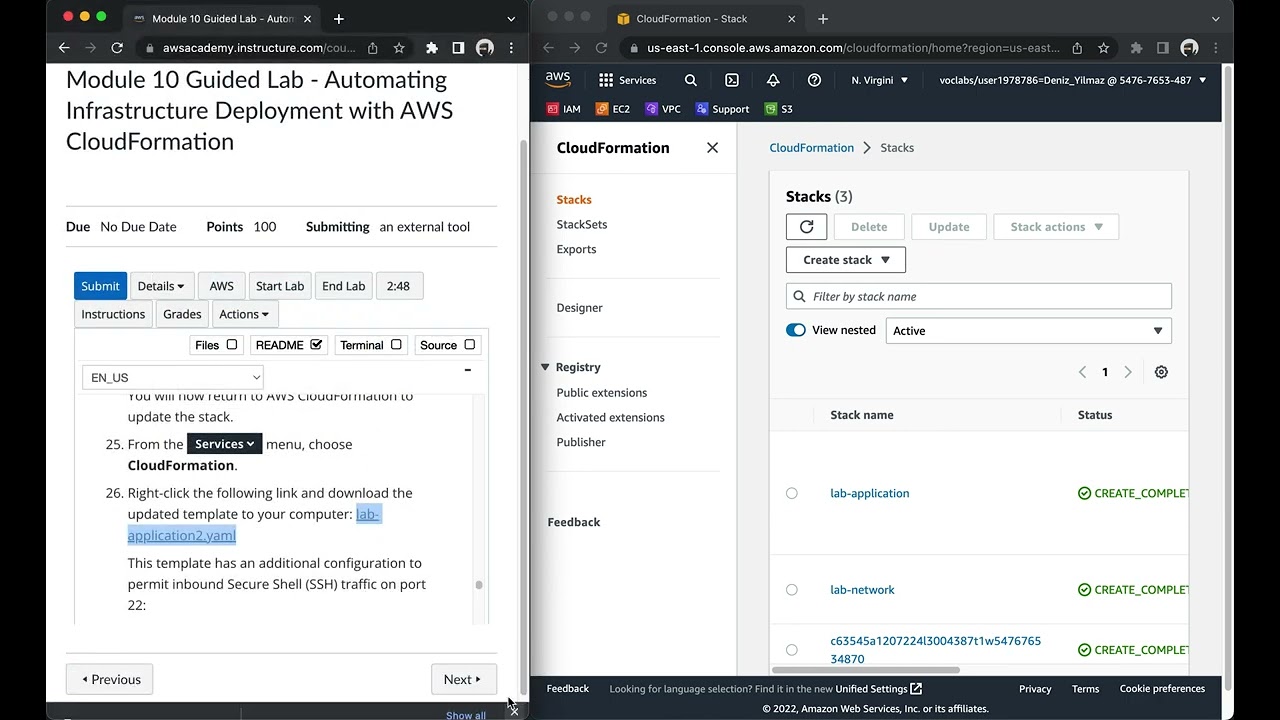Image resolution: width=1280 pixels, height=720 pixels.
Task: Toggle the Terminal checkbox
Action: click(x=396, y=345)
